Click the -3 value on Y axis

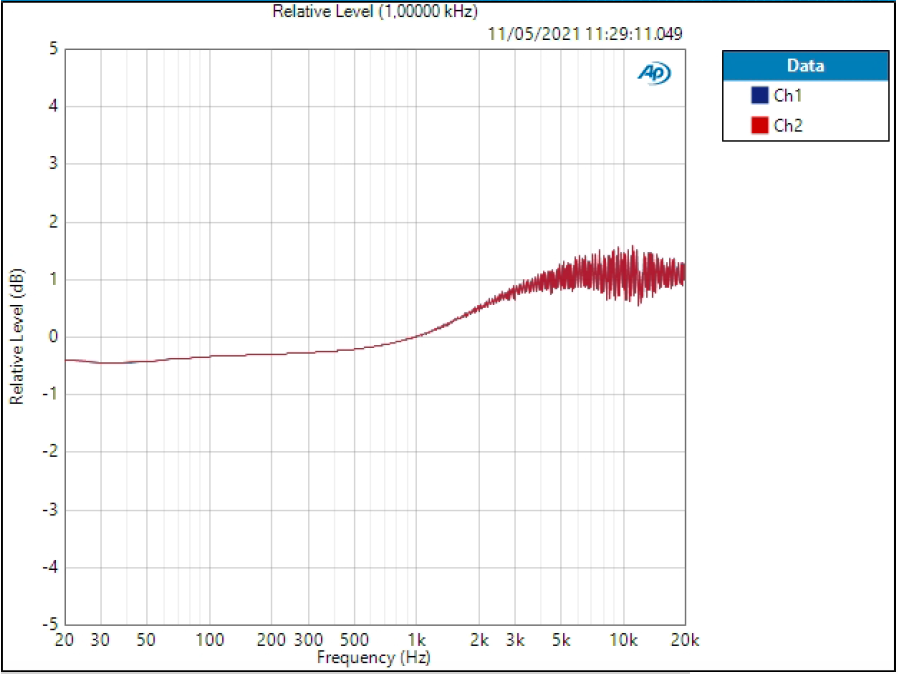[50, 509]
